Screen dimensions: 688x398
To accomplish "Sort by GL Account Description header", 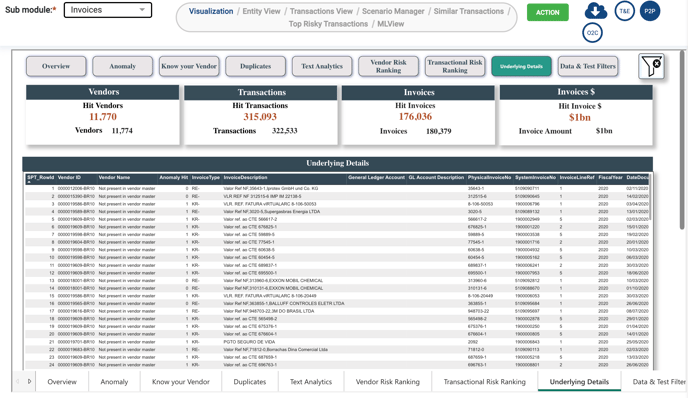I will click(436, 178).
